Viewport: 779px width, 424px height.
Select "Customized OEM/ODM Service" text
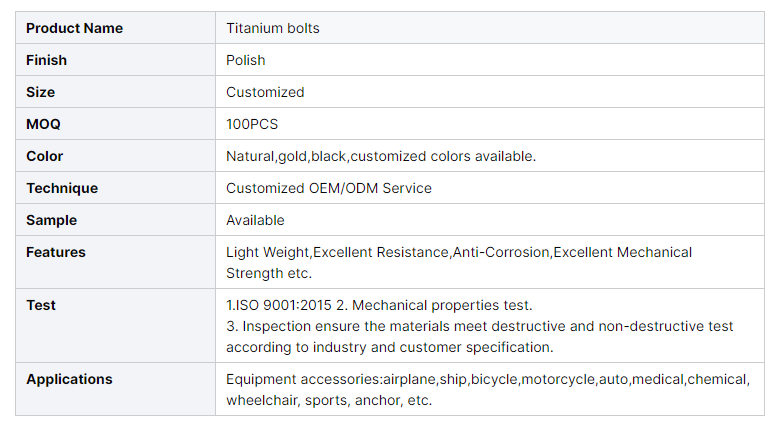pos(329,188)
